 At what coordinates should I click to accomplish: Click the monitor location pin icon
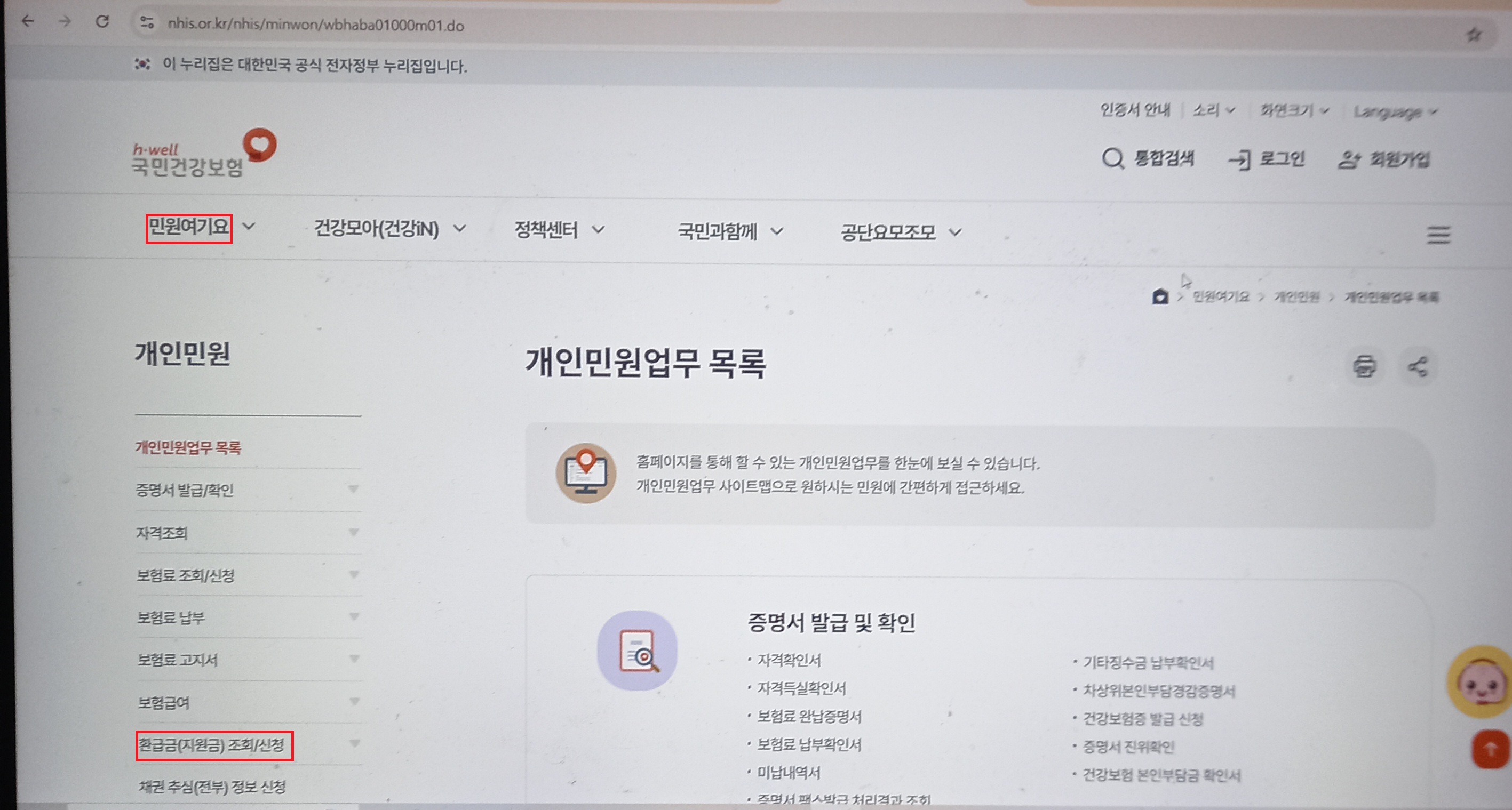[x=586, y=473]
